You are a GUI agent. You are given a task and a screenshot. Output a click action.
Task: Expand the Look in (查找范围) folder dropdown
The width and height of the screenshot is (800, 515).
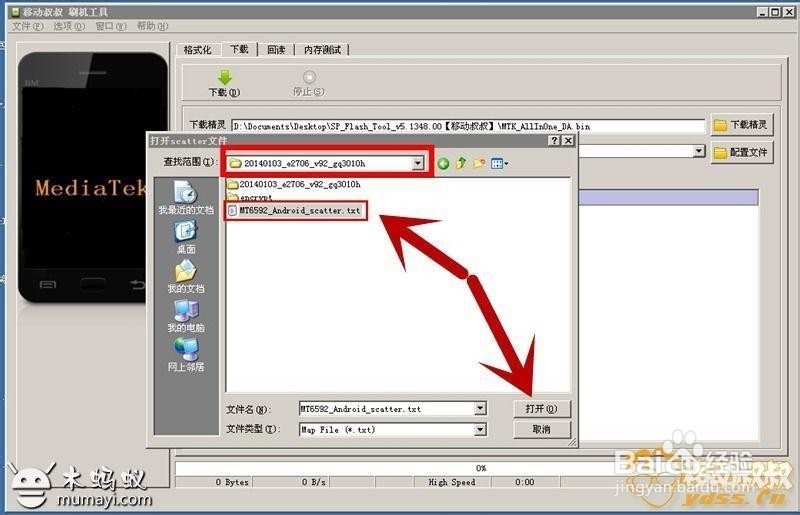point(418,163)
